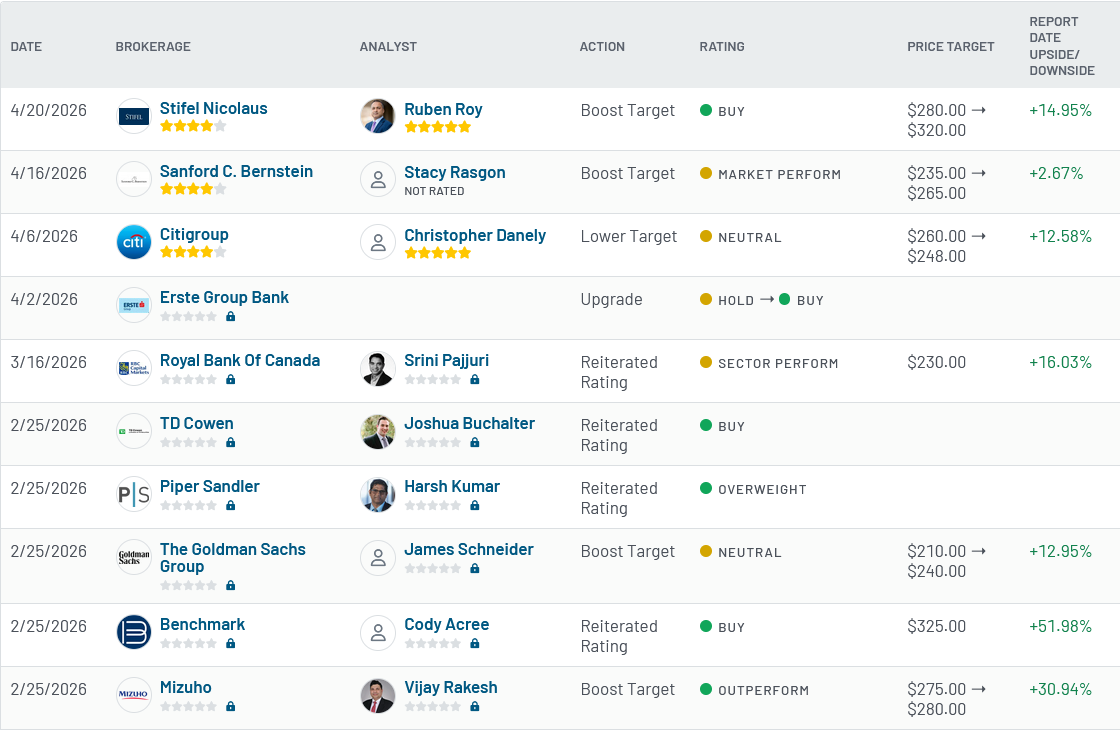The height and width of the screenshot is (730, 1120).
Task: Open the Sanford C. Bernstein link
Action: pyautogui.click(x=236, y=171)
